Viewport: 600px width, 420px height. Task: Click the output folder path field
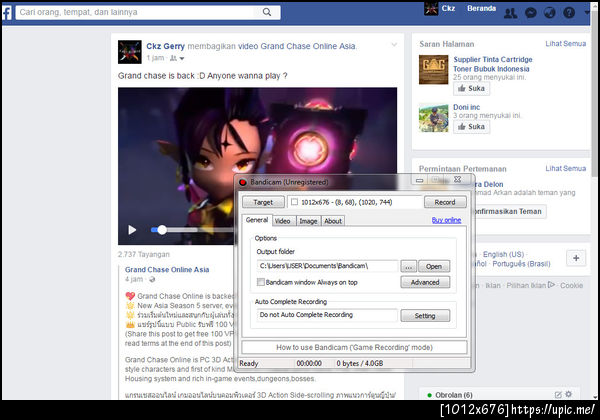tap(328, 266)
